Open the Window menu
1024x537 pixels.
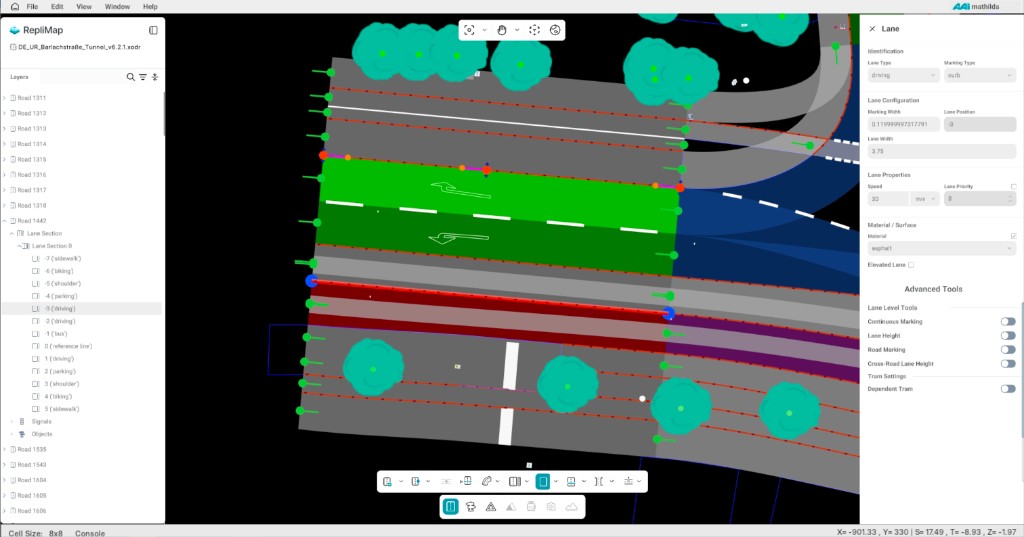point(117,7)
